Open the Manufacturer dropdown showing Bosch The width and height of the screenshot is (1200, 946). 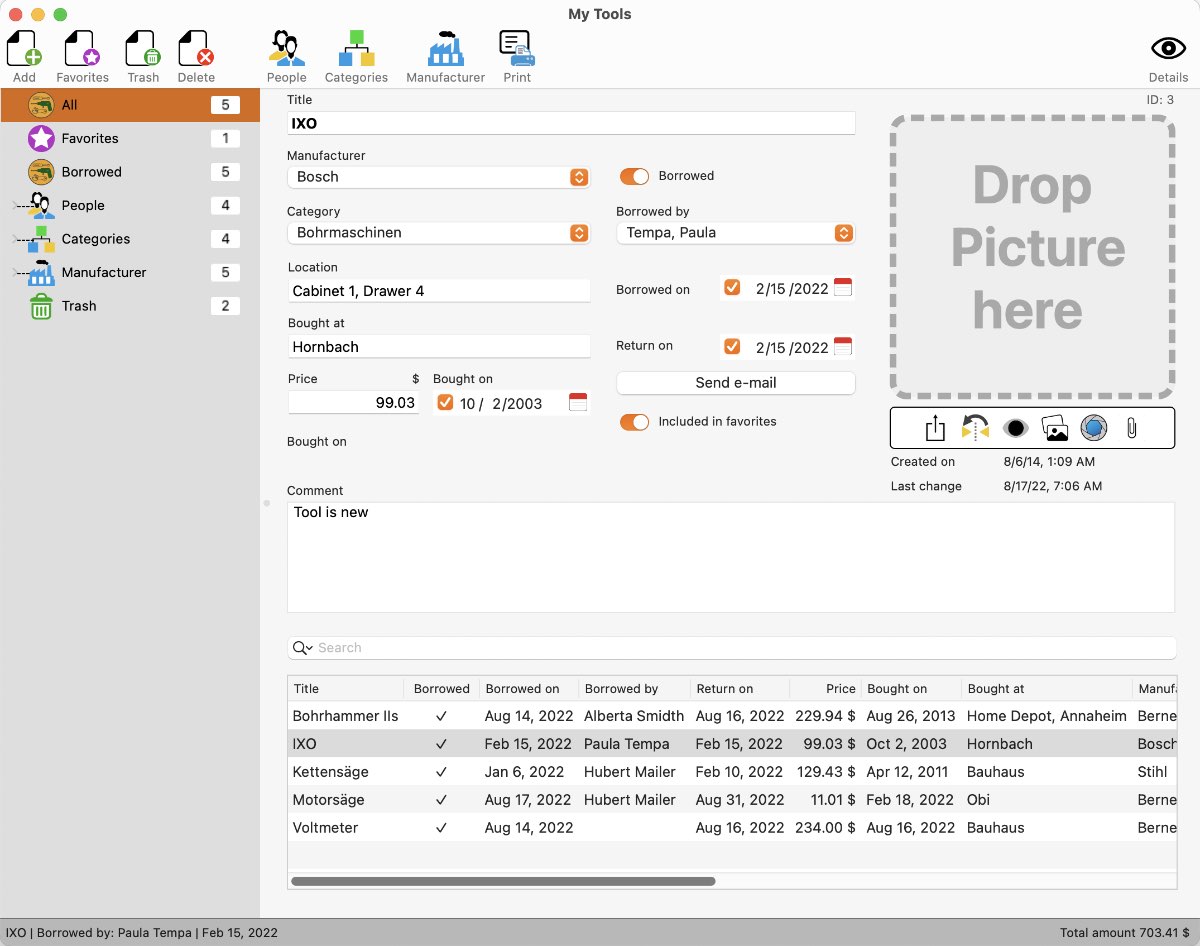tap(439, 177)
